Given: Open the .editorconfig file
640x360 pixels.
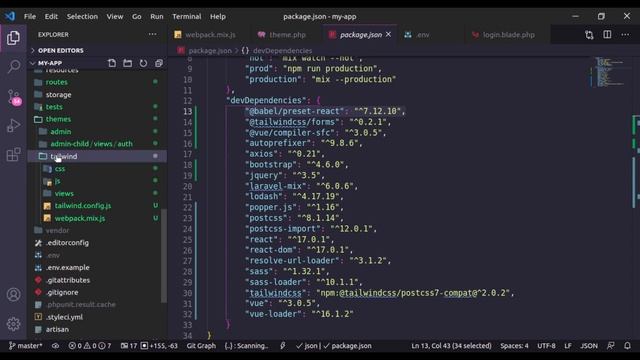Looking at the screenshot, I should tap(97, 243).
